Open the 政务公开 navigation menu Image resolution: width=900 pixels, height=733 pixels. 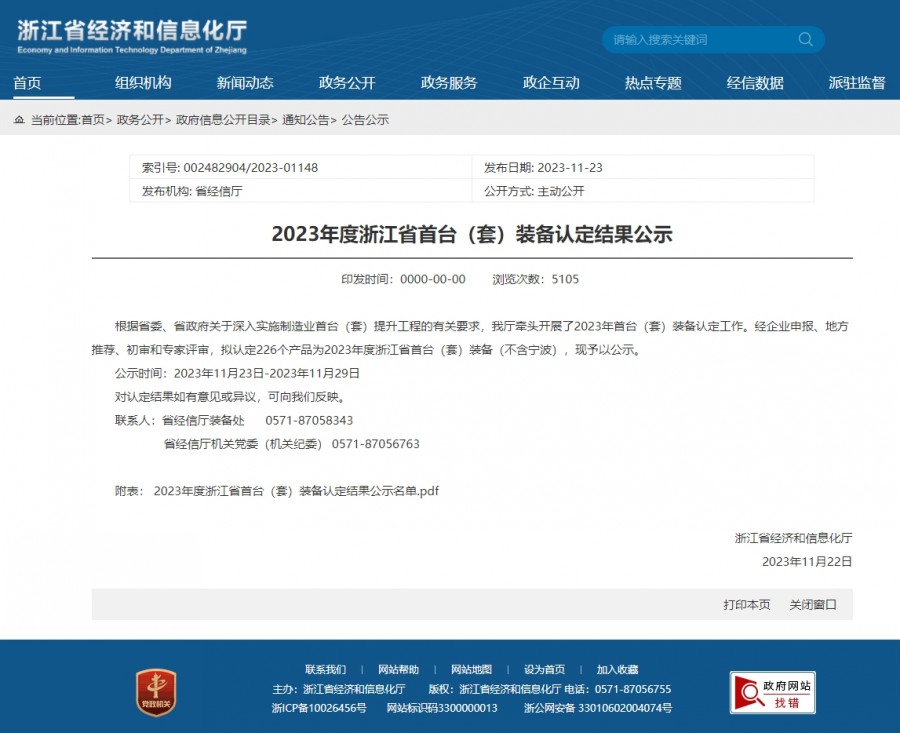(347, 83)
